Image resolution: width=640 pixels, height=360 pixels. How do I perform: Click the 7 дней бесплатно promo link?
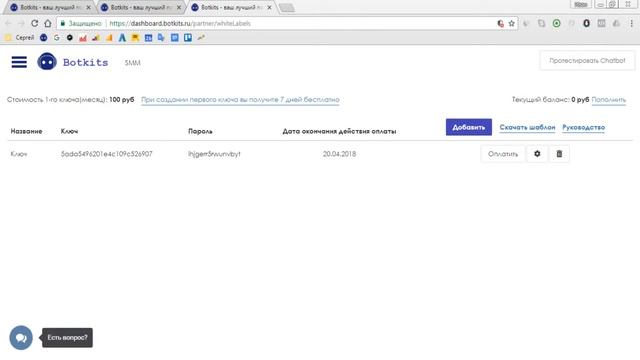(240, 100)
